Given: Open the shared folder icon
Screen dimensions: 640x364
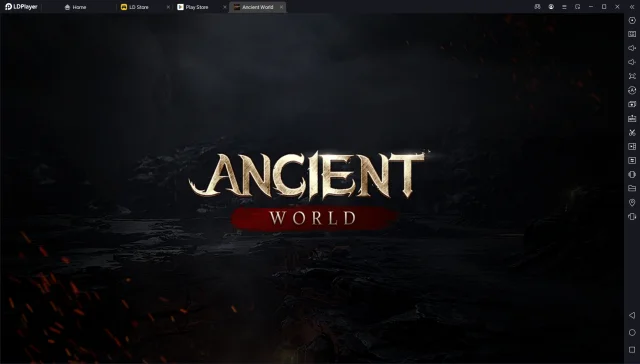Looking at the screenshot, I should (x=632, y=188).
